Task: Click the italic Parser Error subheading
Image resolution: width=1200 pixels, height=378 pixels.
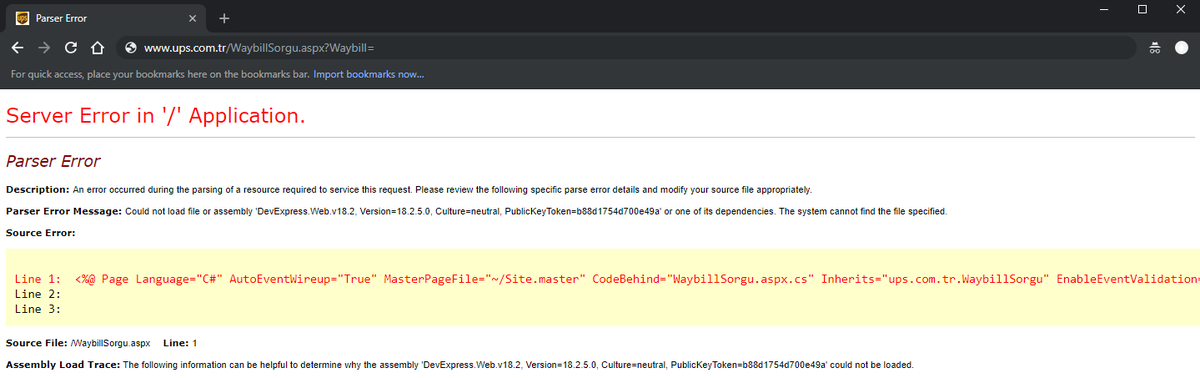Action: tap(53, 161)
